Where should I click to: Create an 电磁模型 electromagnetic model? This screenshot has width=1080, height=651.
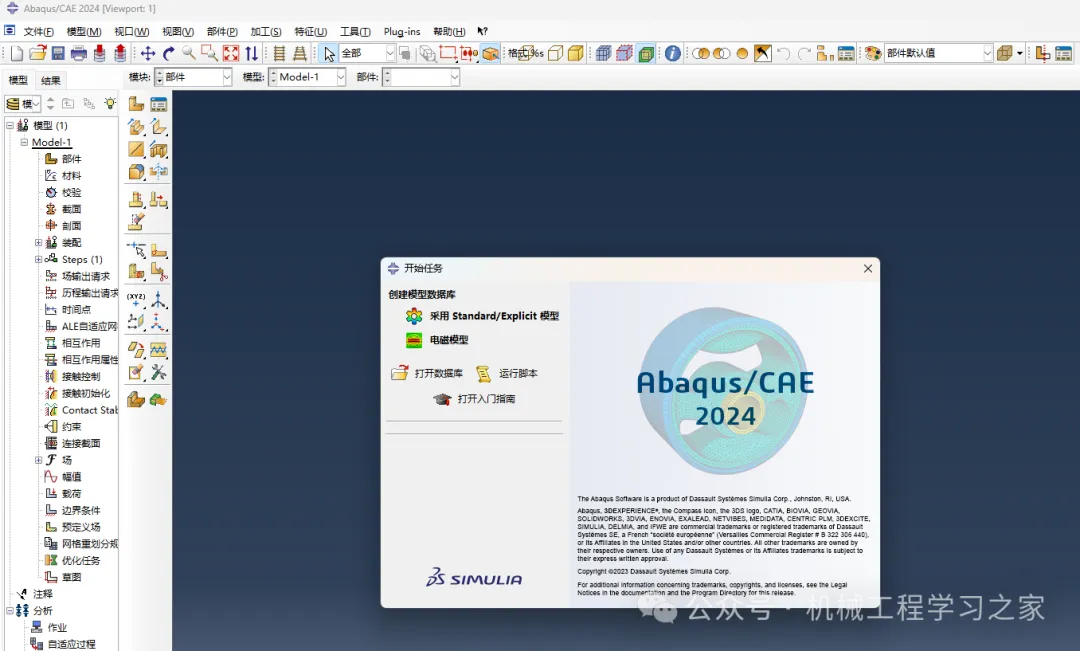pos(437,340)
